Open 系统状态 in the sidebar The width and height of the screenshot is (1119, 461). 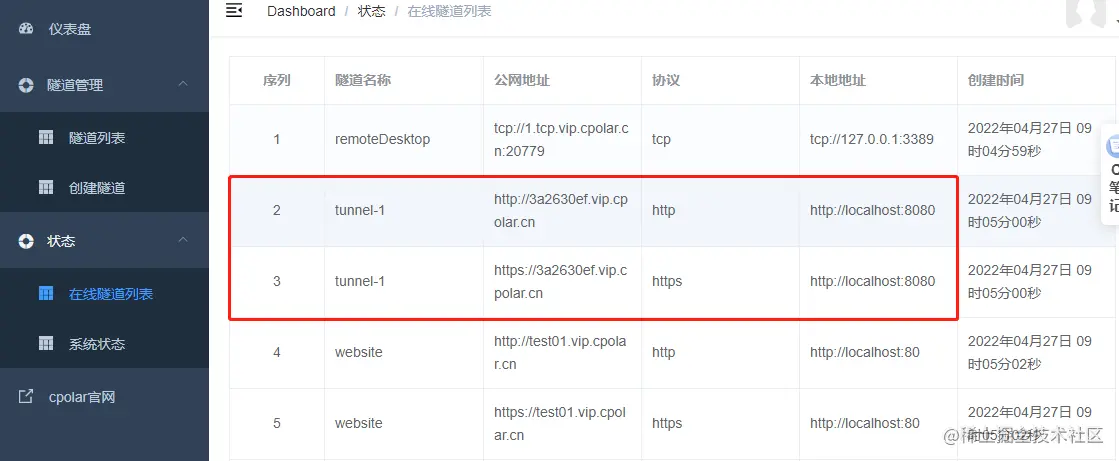tap(104, 344)
